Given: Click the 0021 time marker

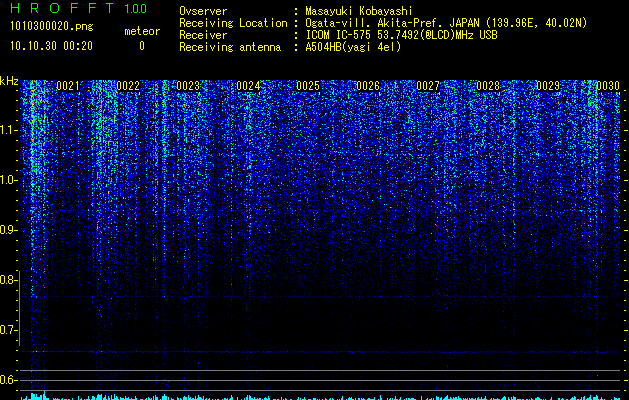Looking at the screenshot, I should (x=68, y=86).
